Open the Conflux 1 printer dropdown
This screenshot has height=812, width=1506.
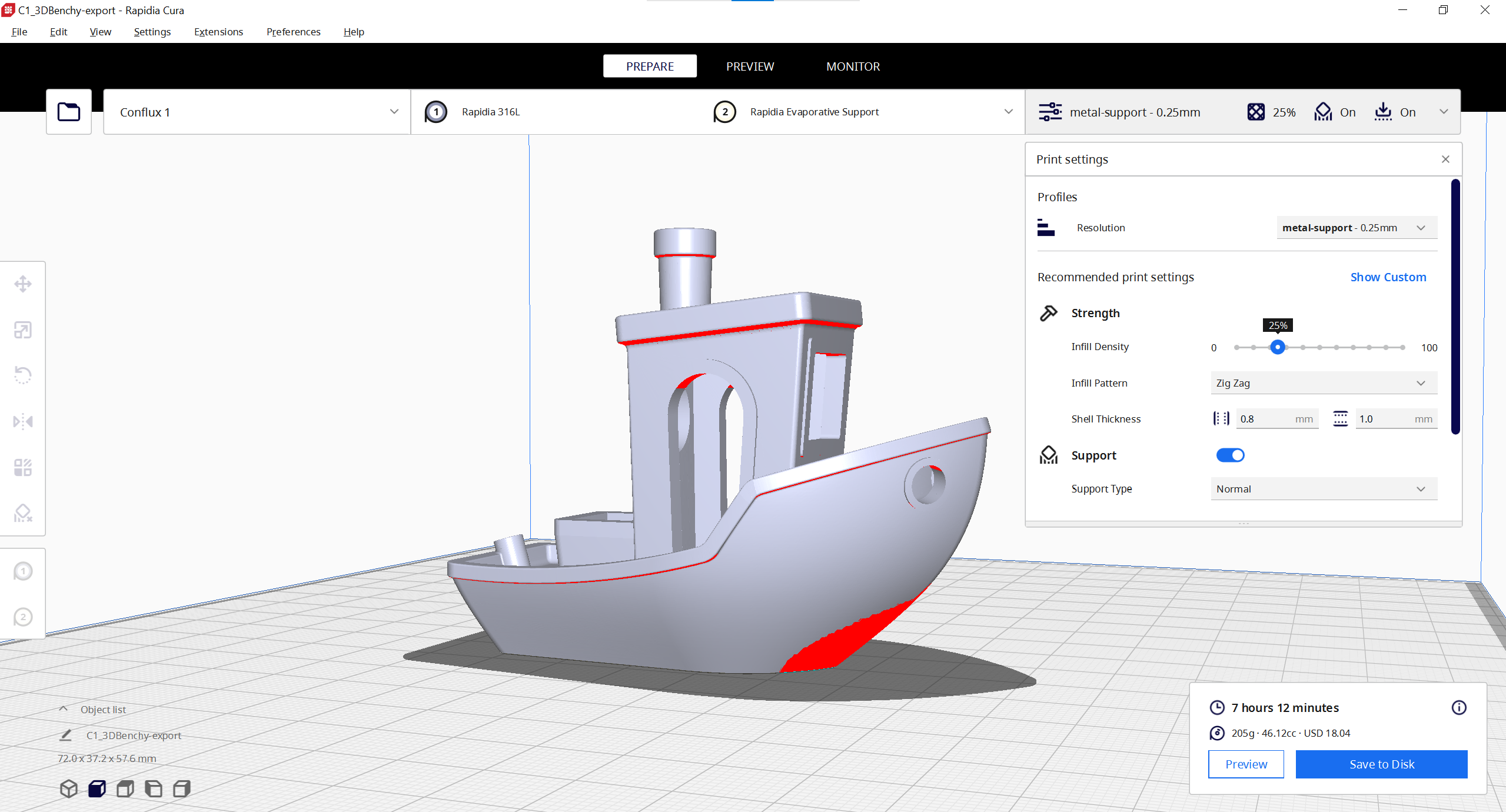click(x=257, y=112)
